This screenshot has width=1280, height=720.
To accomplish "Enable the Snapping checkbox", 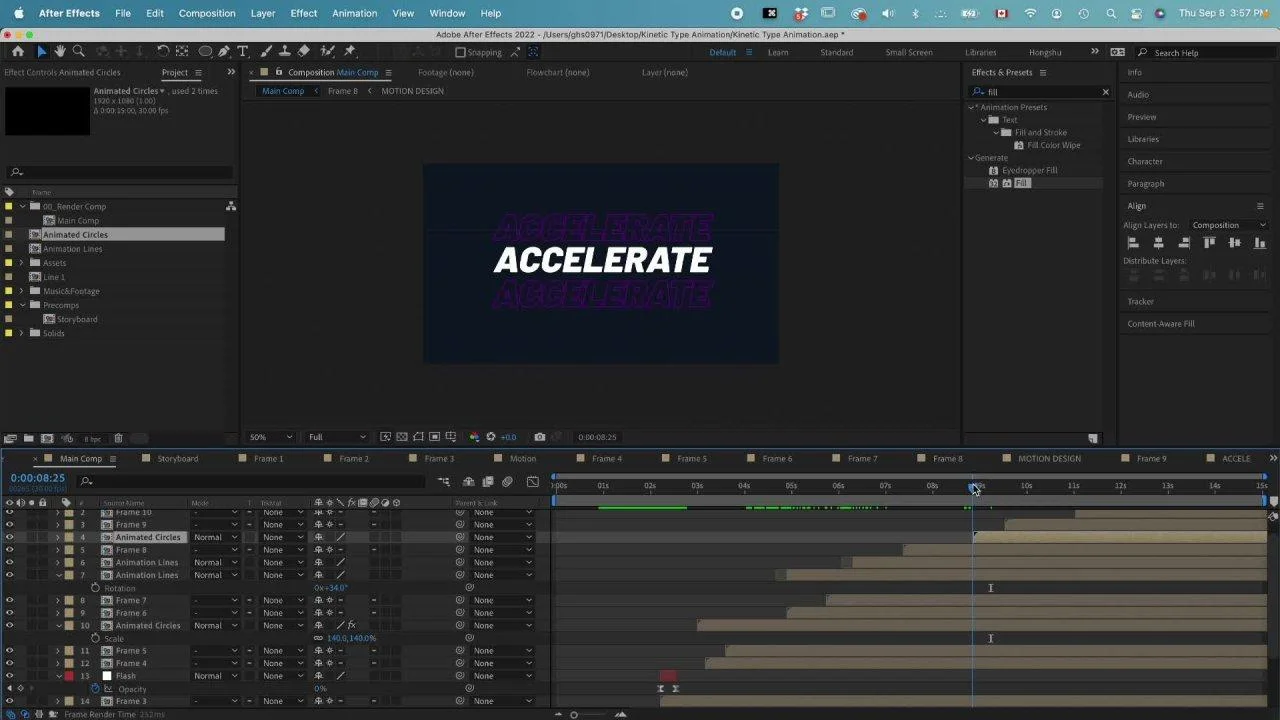I will pyautogui.click(x=460, y=52).
